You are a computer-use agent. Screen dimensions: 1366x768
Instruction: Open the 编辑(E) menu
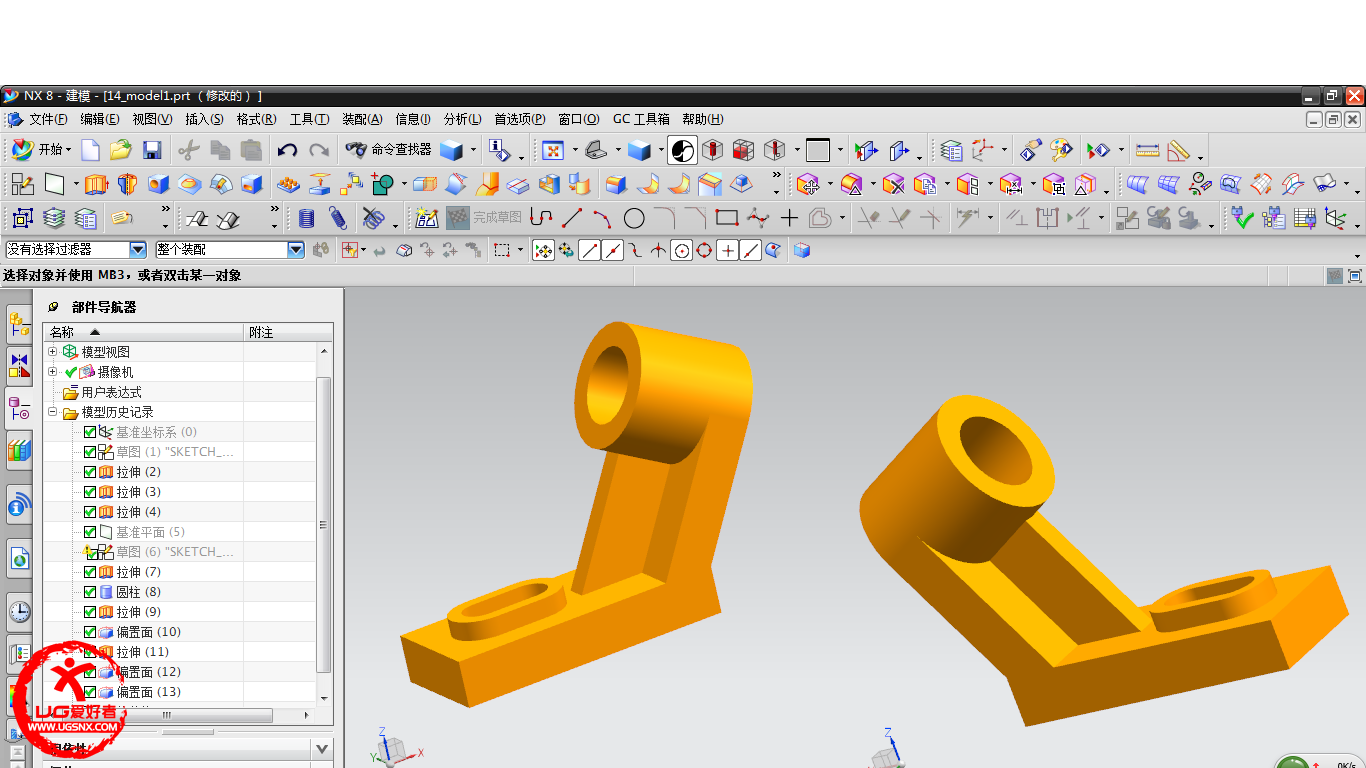click(x=100, y=119)
